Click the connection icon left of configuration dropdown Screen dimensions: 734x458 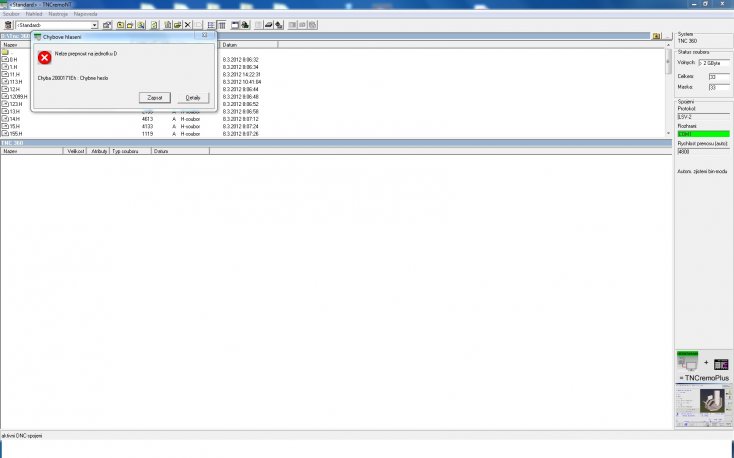8,24
